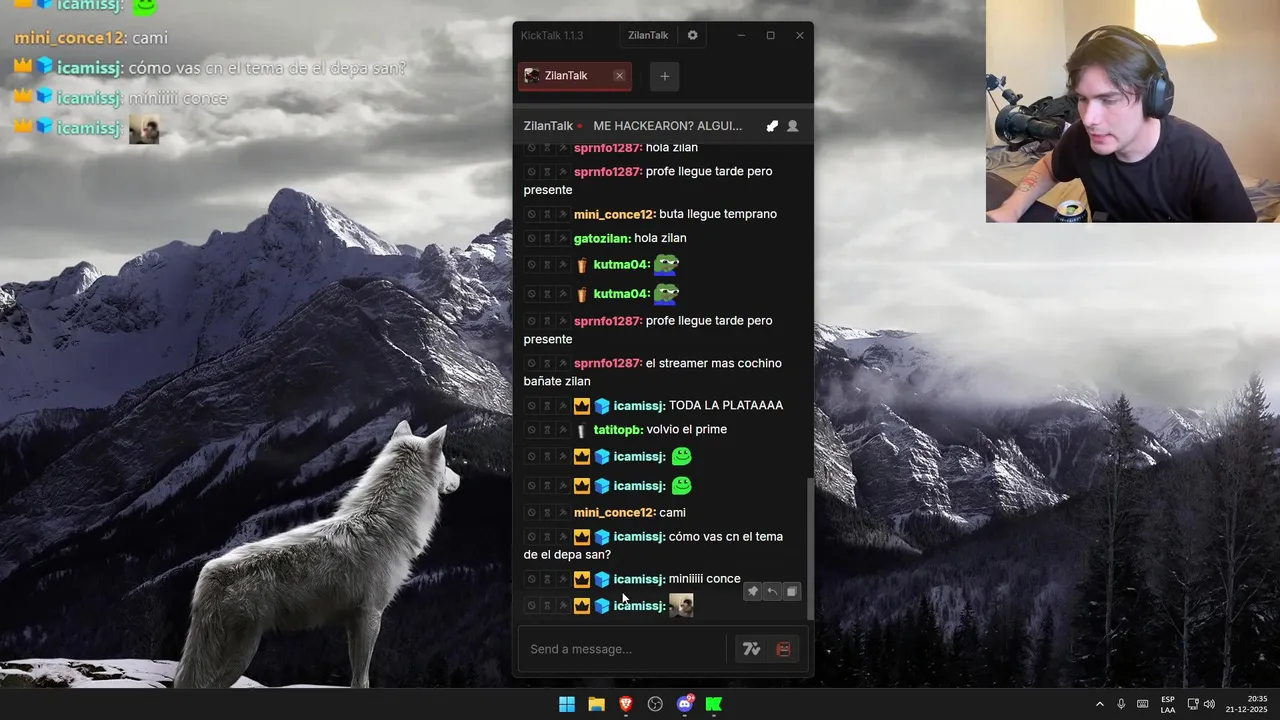Screen dimensions: 1280x720
Task: Ban user on 'buta llegue temprano' message
Action: [532, 214]
